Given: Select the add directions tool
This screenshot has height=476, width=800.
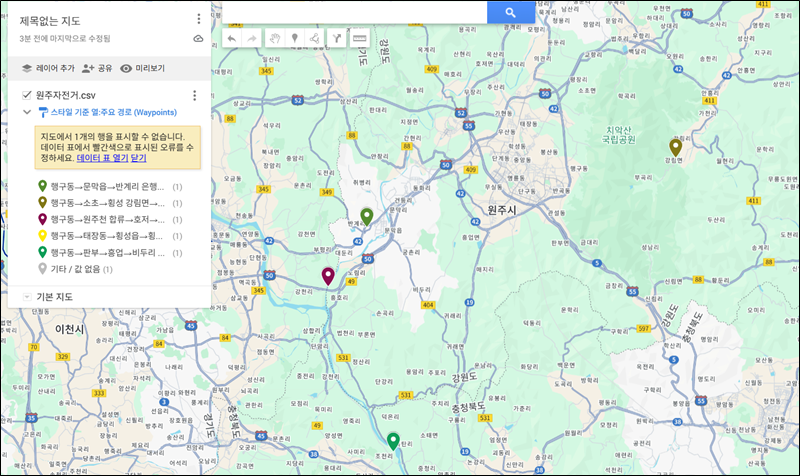Looking at the screenshot, I should pos(337,38).
